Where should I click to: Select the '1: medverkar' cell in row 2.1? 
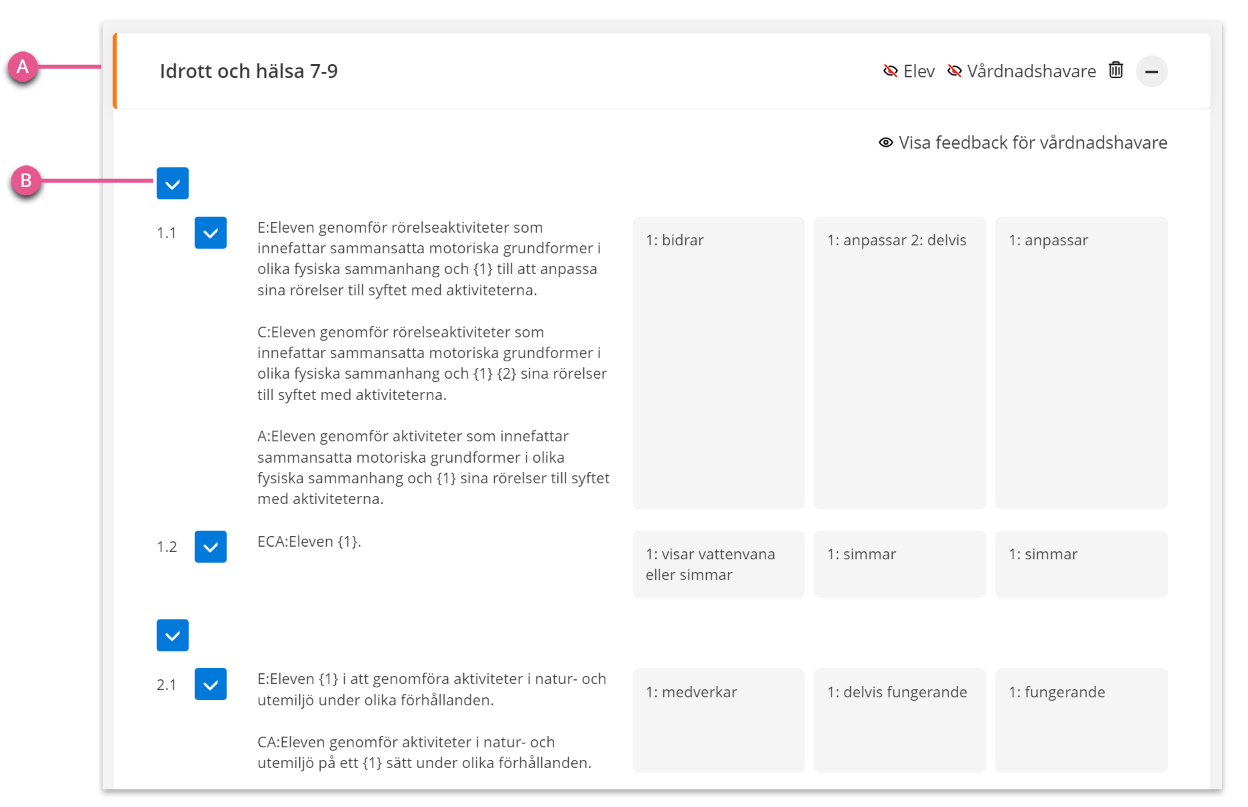[x=718, y=720]
